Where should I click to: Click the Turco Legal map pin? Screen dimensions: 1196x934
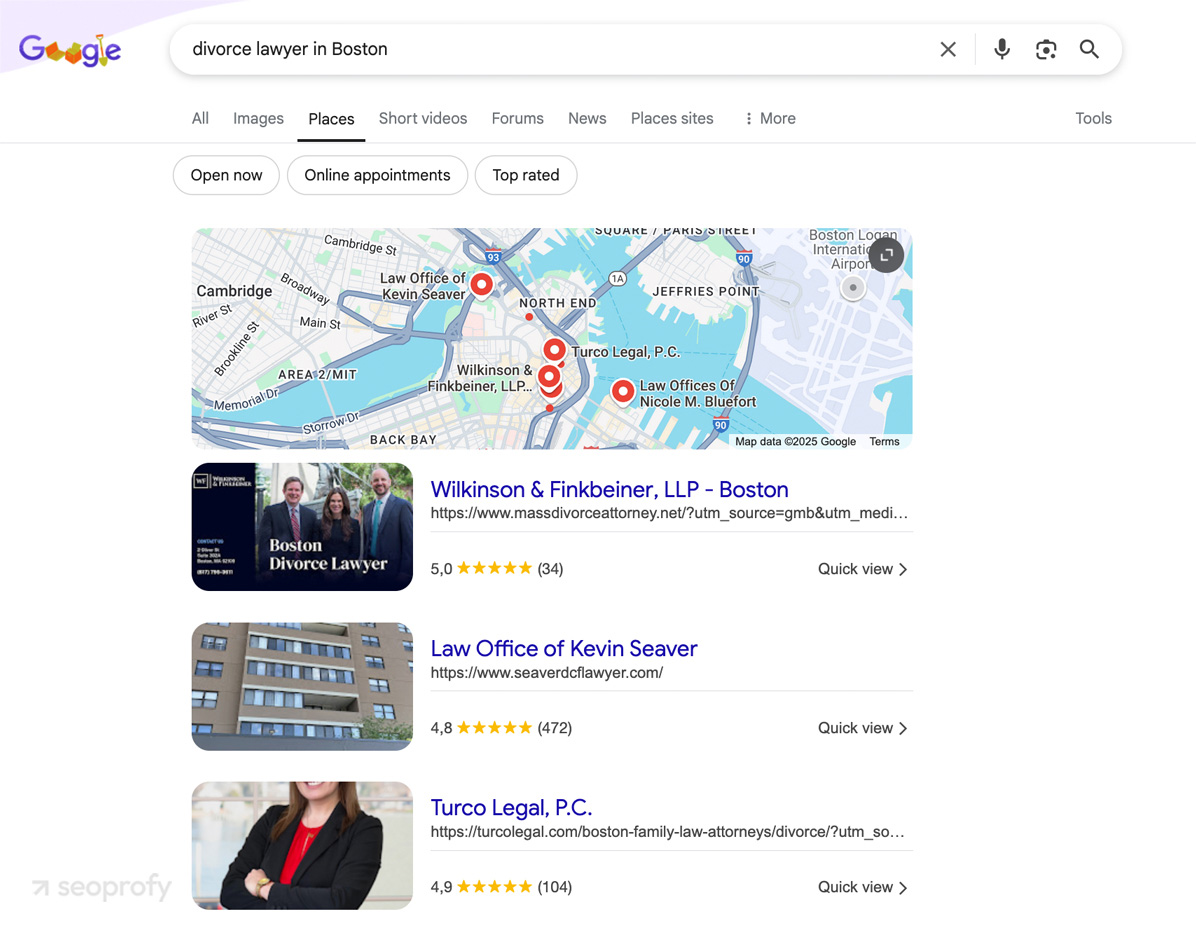[x=555, y=350]
